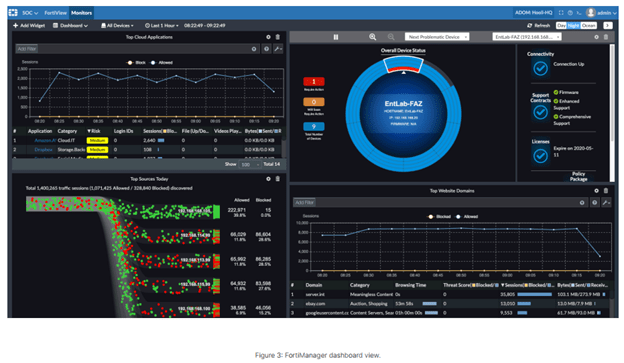This screenshot has height=363, width=624.
Task: Clear the filter in Top Website Domains
Action: click(x=582, y=203)
